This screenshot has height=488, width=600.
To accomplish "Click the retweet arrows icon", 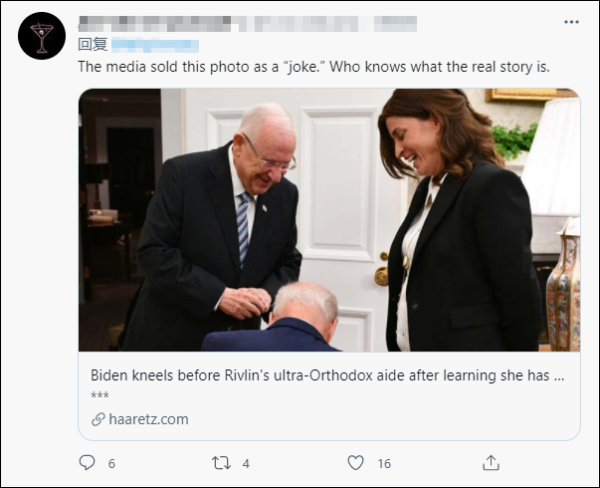I will [x=221, y=462].
